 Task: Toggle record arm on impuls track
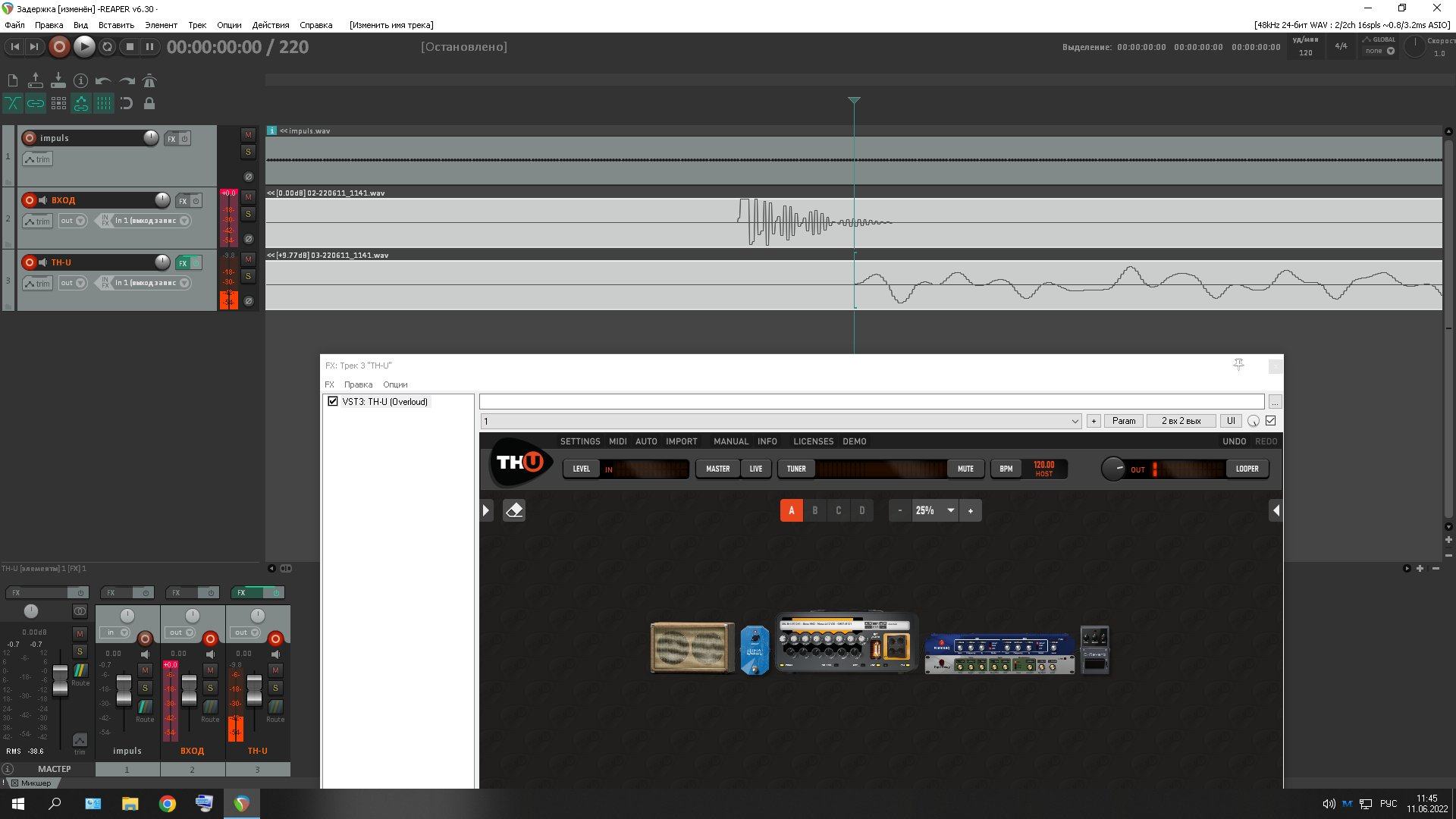tap(30, 138)
